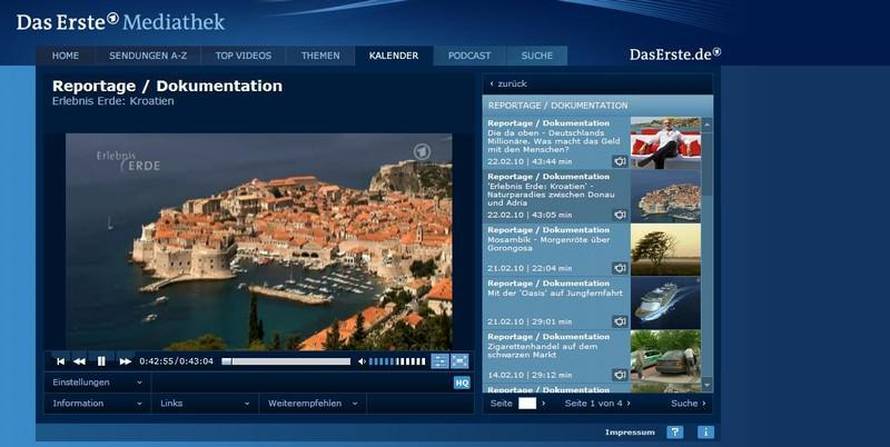This screenshot has height=447, width=890.
Task: Mute audio with the speaker icon
Action: tap(362, 361)
